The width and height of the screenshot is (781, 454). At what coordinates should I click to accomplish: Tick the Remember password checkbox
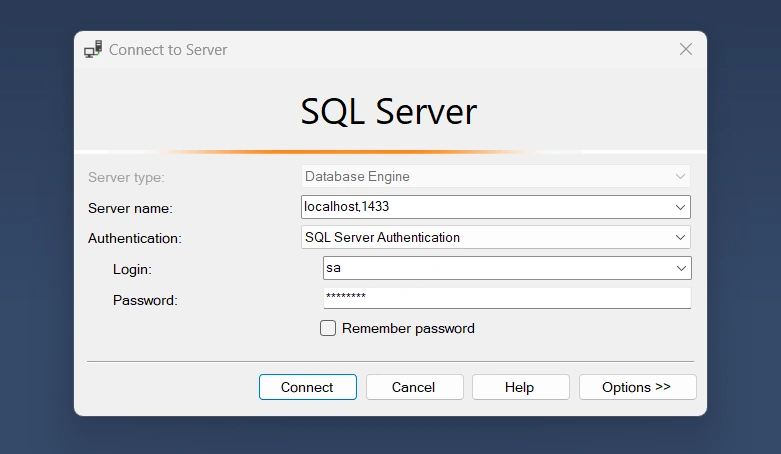coord(328,328)
